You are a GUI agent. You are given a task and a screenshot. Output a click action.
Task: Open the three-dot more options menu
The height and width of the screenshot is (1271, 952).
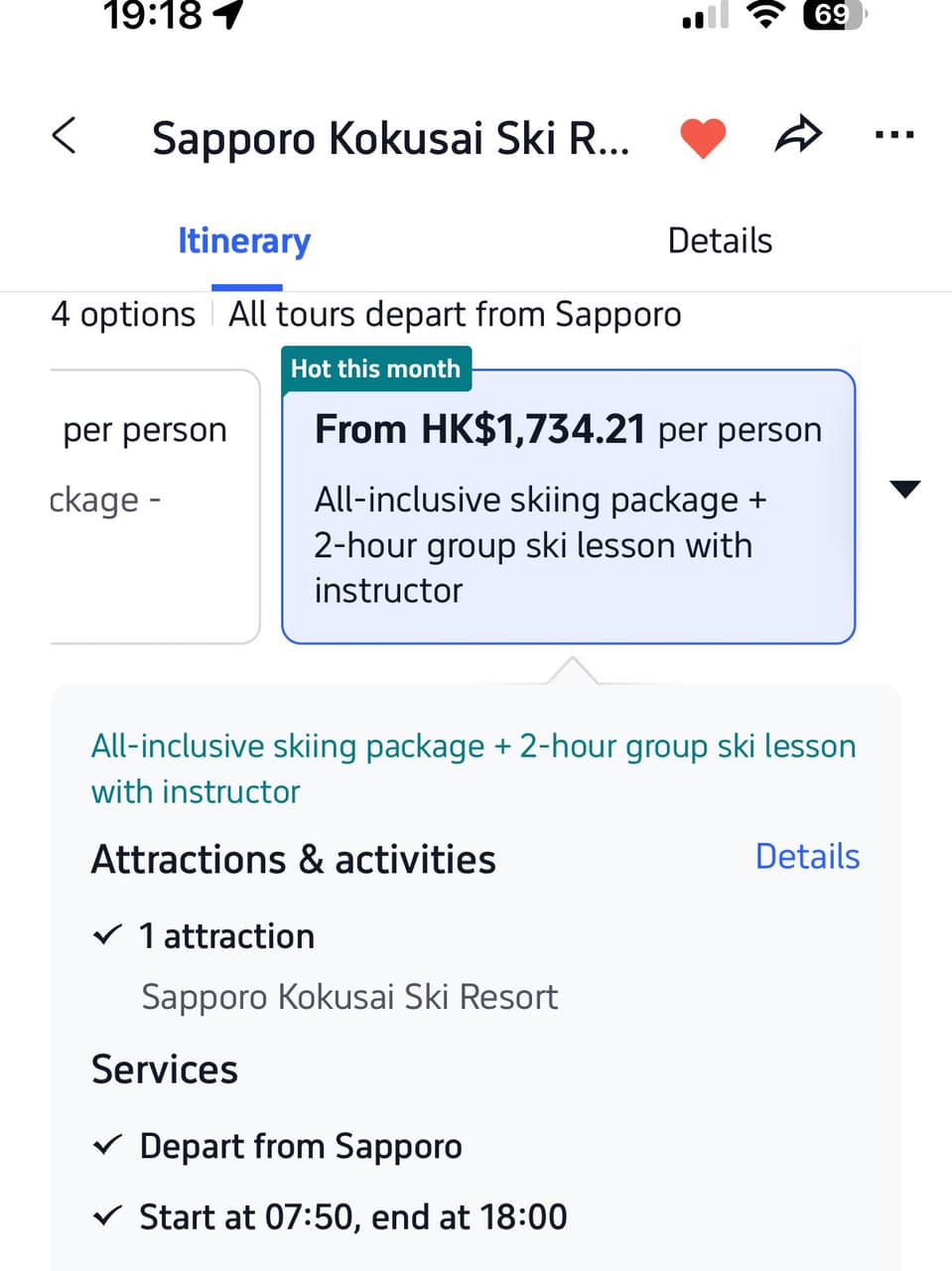894,135
